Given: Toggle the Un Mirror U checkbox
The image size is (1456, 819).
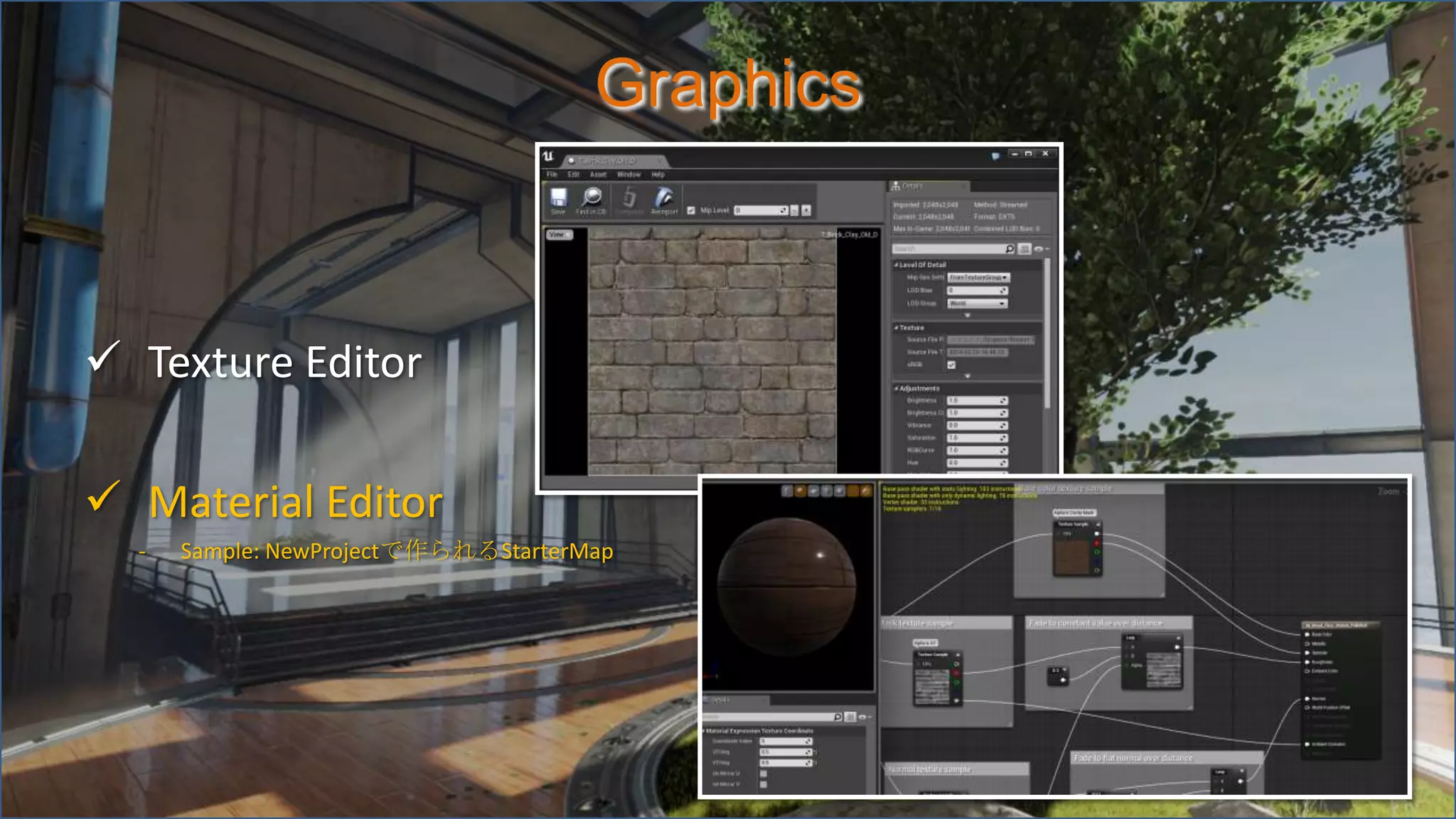Looking at the screenshot, I should click(764, 773).
